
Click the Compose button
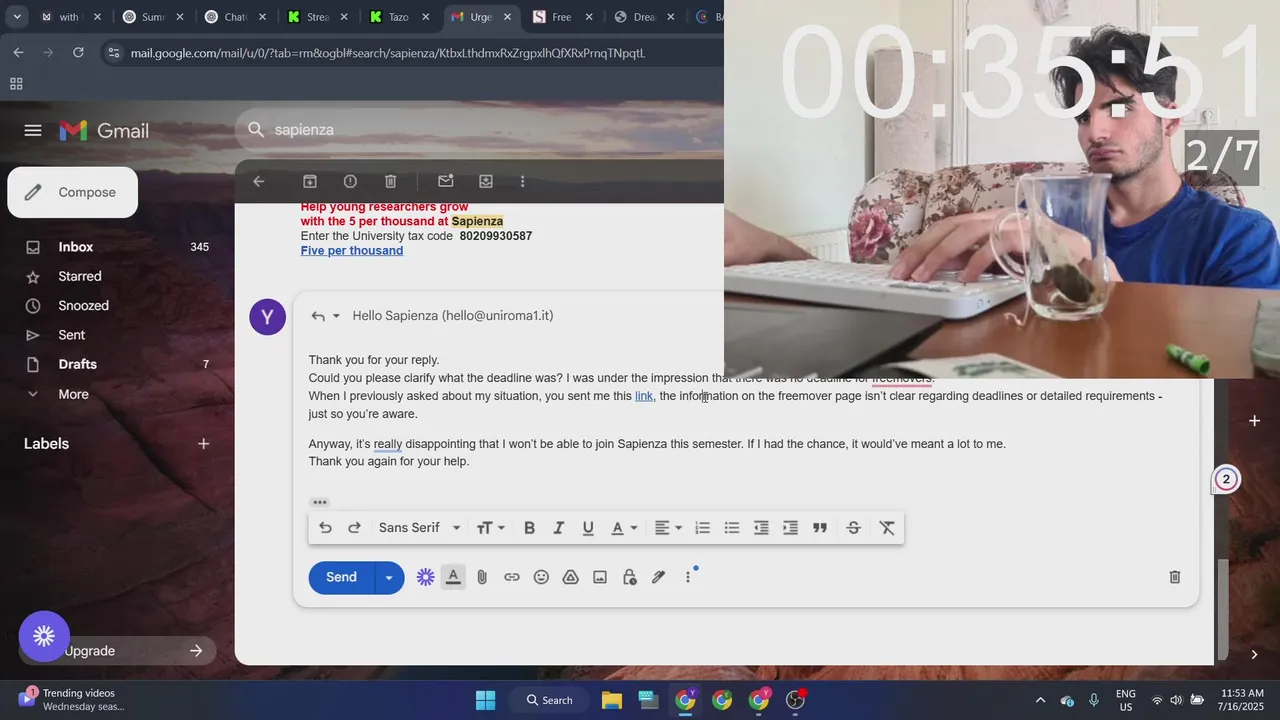pos(73,192)
